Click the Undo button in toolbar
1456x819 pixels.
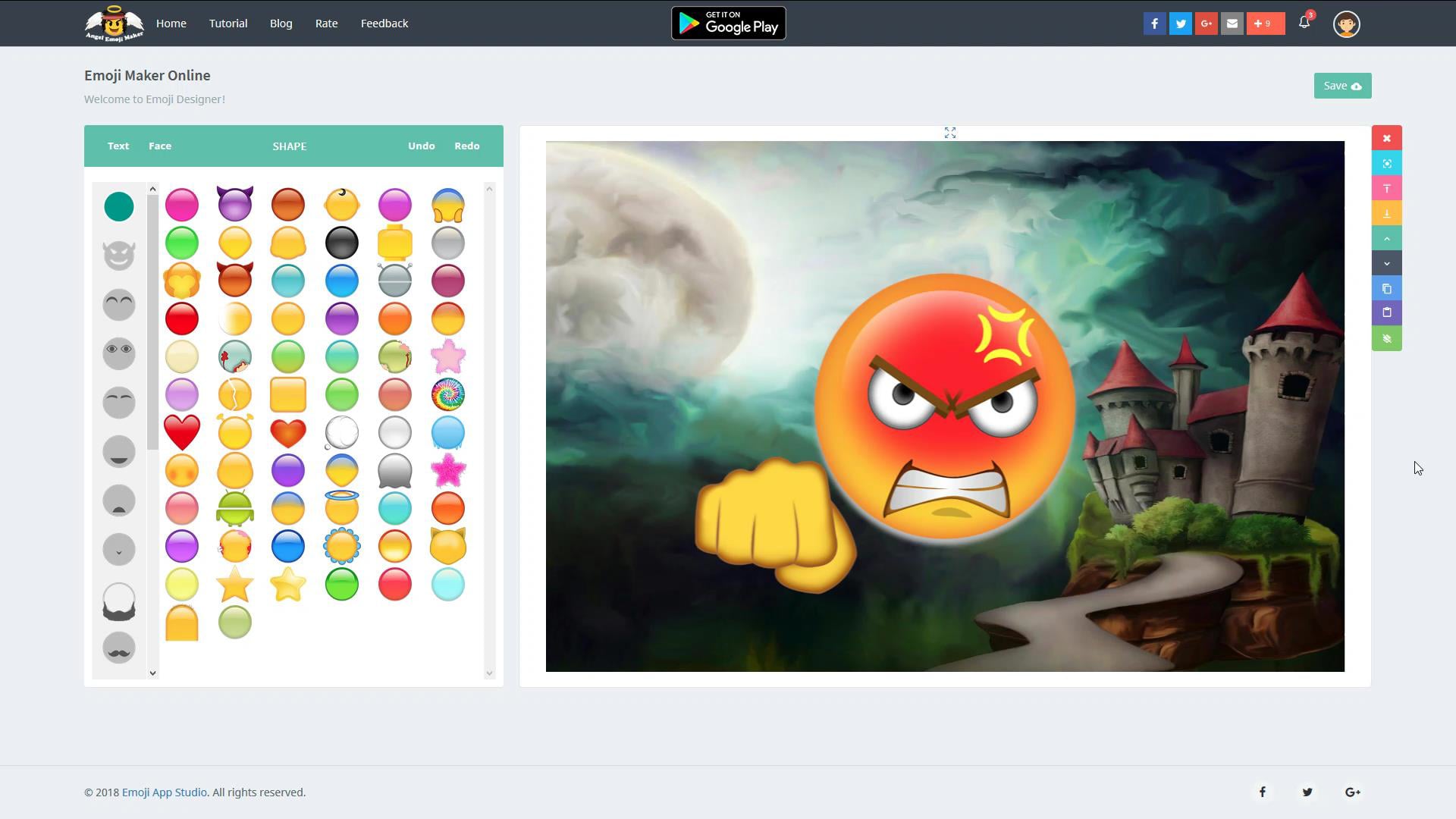420,146
